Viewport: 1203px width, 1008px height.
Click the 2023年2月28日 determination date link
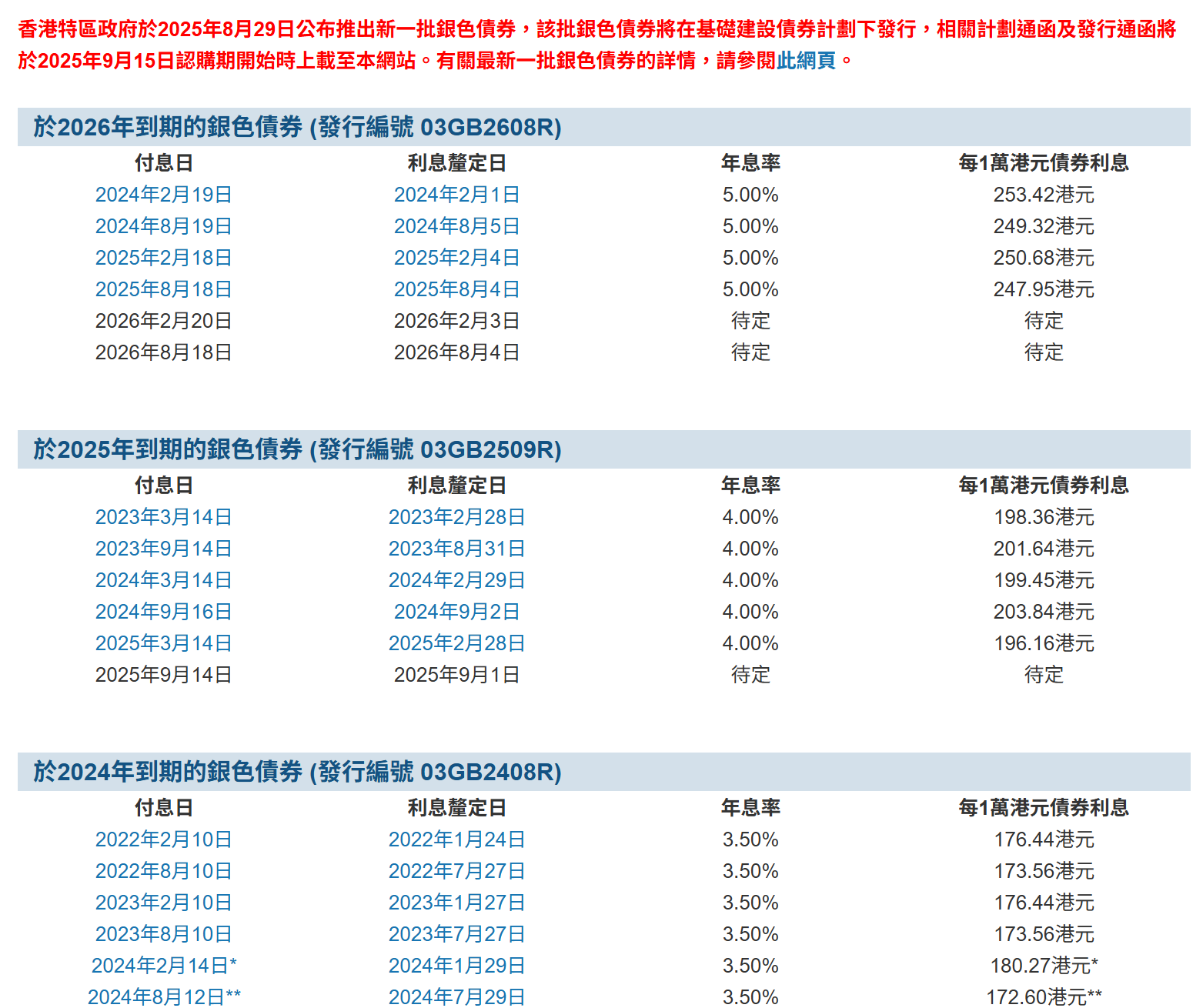[x=456, y=517]
